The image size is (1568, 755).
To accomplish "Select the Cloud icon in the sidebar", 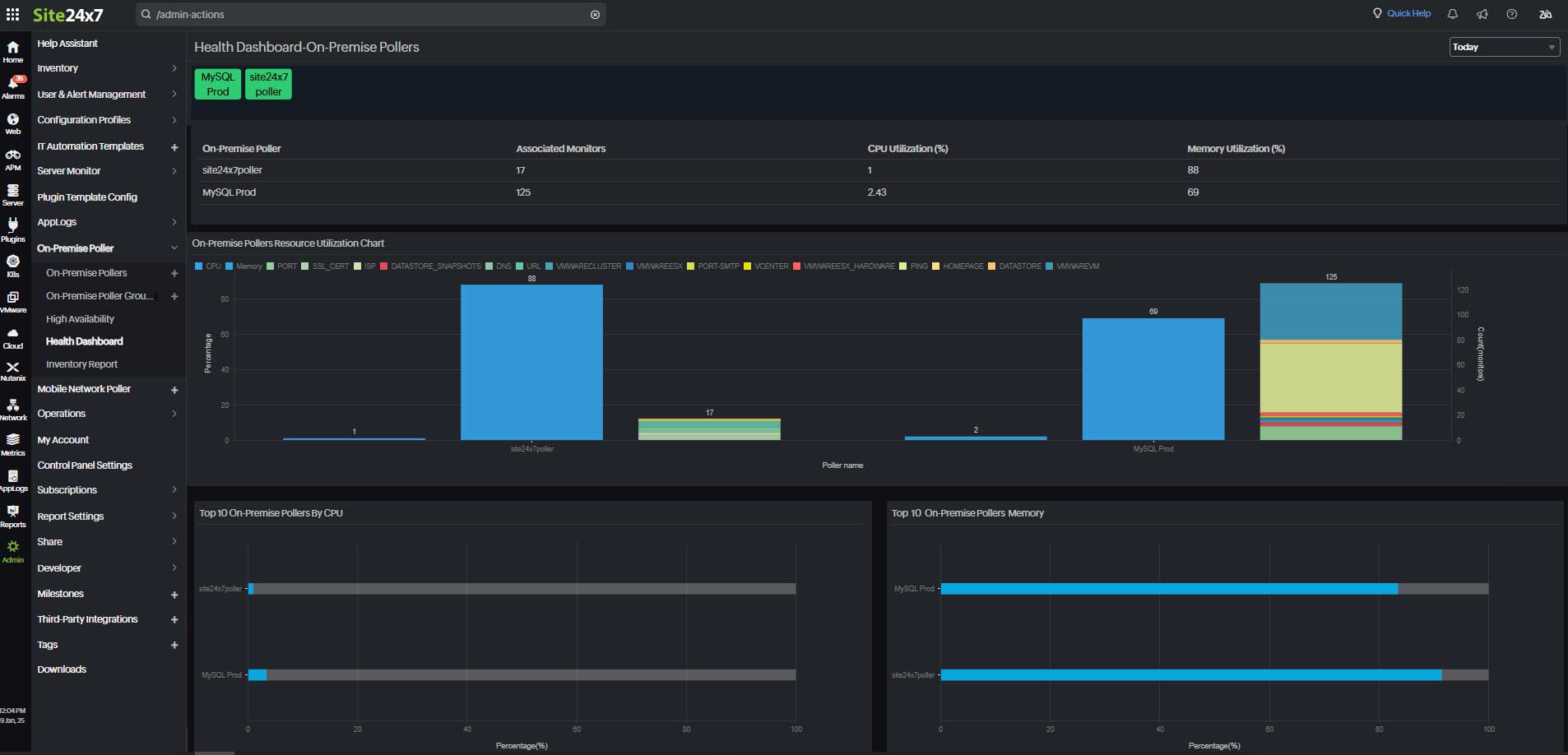I will click(13, 337).
